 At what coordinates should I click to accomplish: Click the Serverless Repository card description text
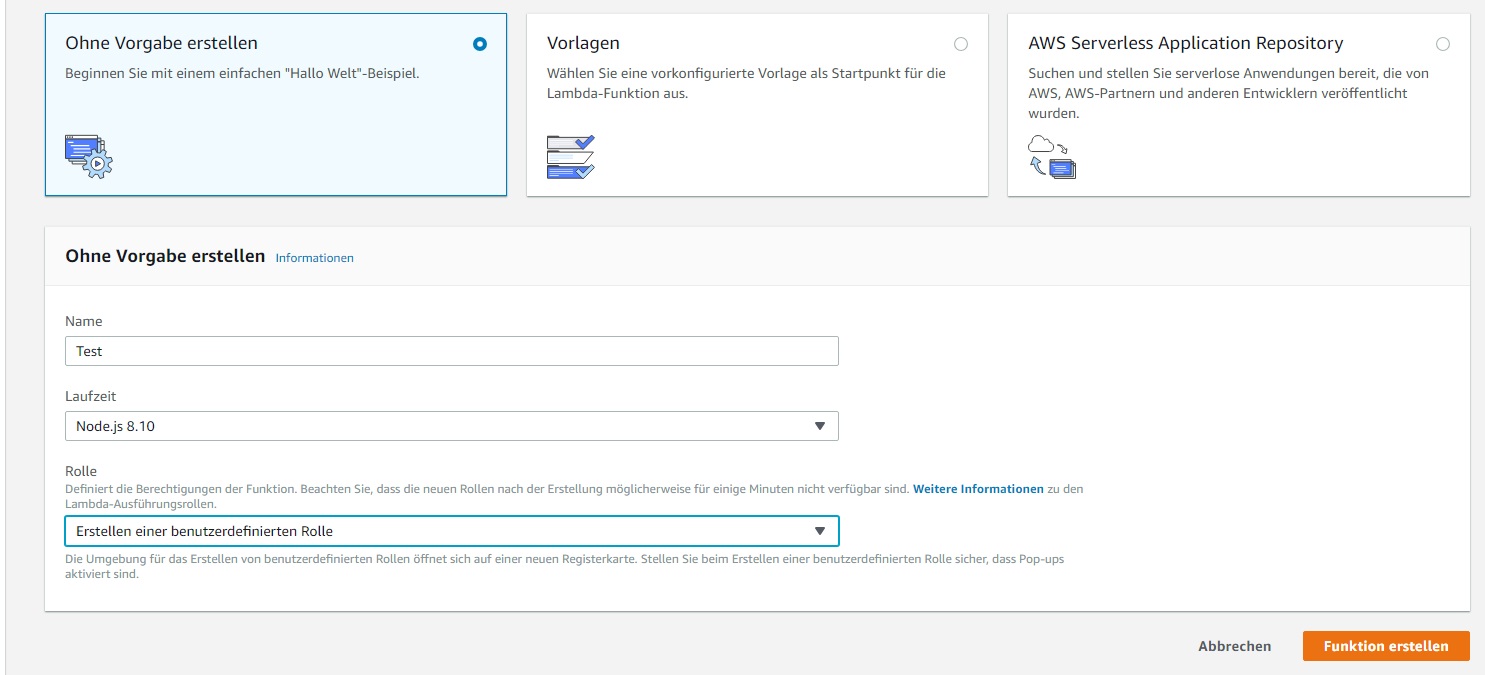point(1227,93)
